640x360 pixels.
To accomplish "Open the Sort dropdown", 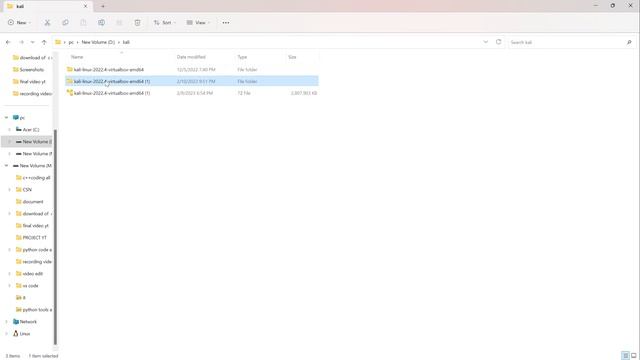I will pos(165,22).
